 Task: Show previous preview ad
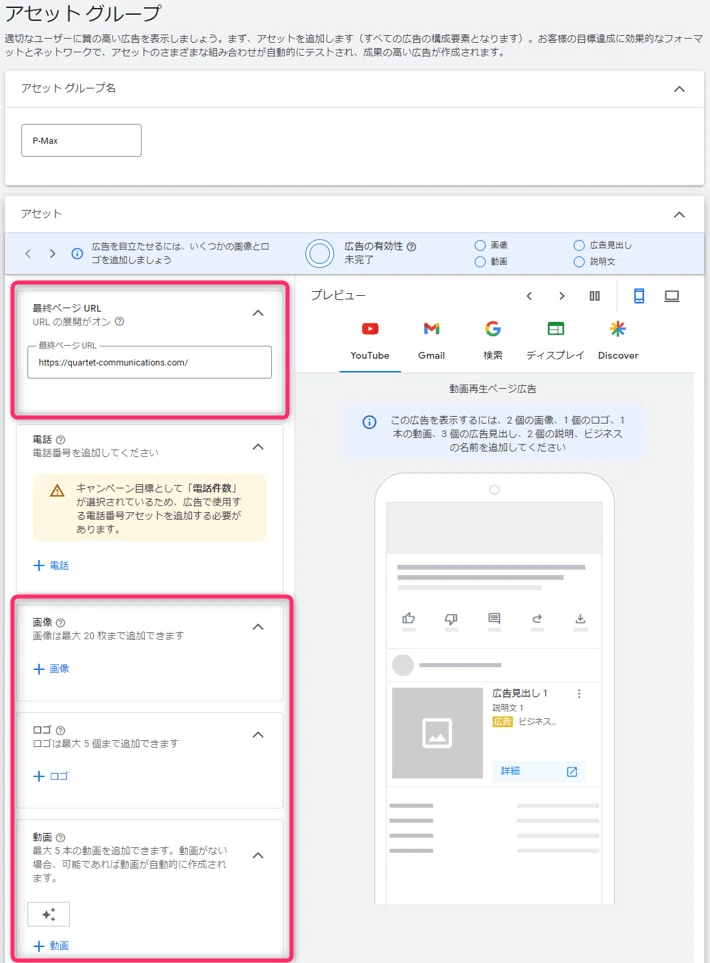pyautogui.click(x=529, y=296)
